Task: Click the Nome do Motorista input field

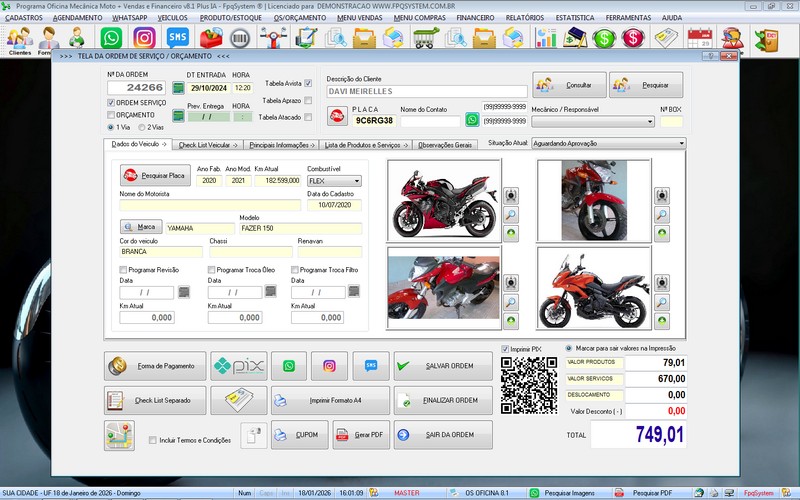Action: click(209, 205)
